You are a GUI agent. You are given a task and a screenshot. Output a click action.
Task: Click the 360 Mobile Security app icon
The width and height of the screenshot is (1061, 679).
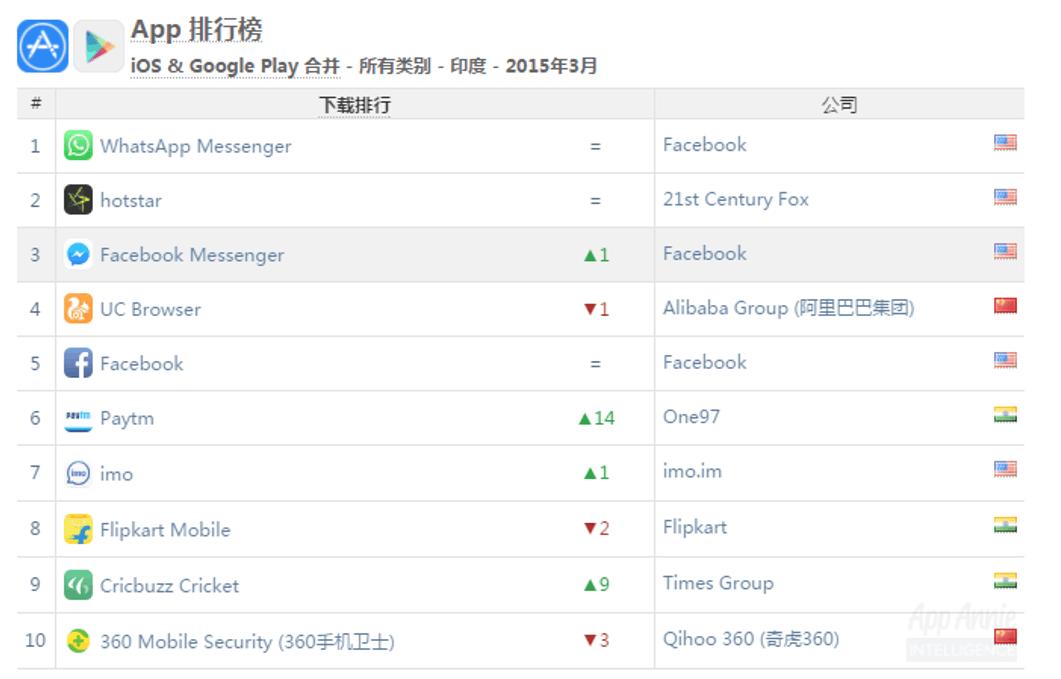[78, 641]
